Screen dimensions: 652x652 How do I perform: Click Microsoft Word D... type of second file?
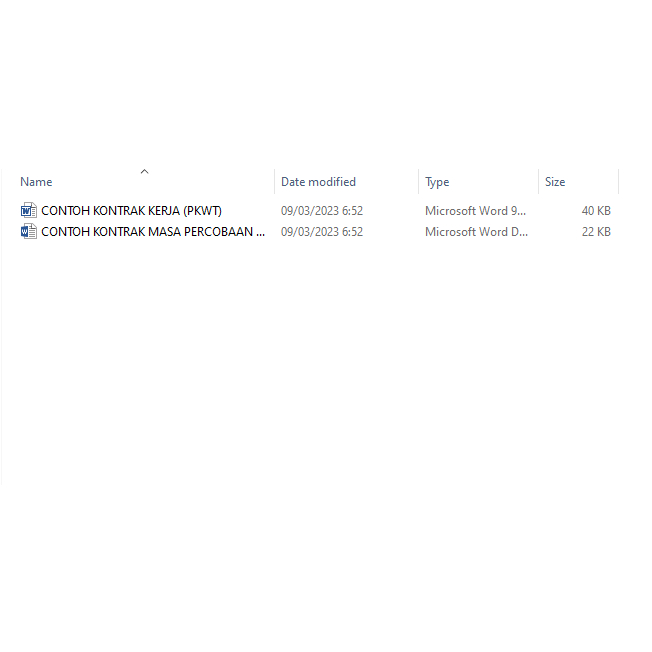[476, 232]
